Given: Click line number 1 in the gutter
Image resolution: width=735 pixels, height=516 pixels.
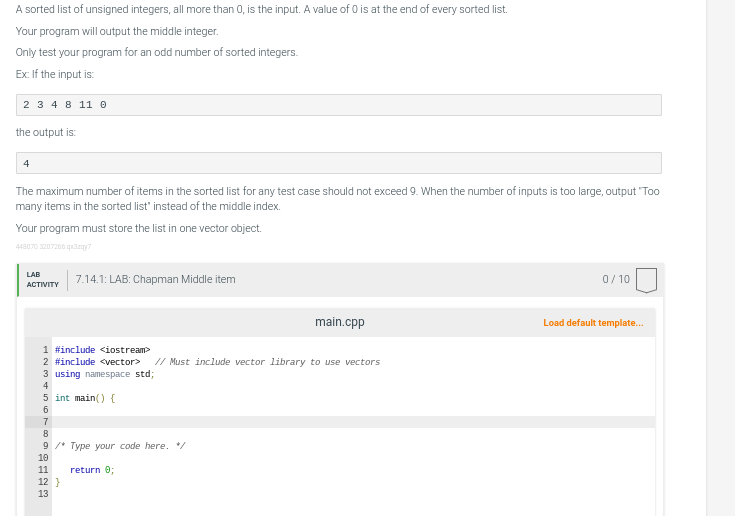Looking at the screenshot, I should tap(45, 350).
